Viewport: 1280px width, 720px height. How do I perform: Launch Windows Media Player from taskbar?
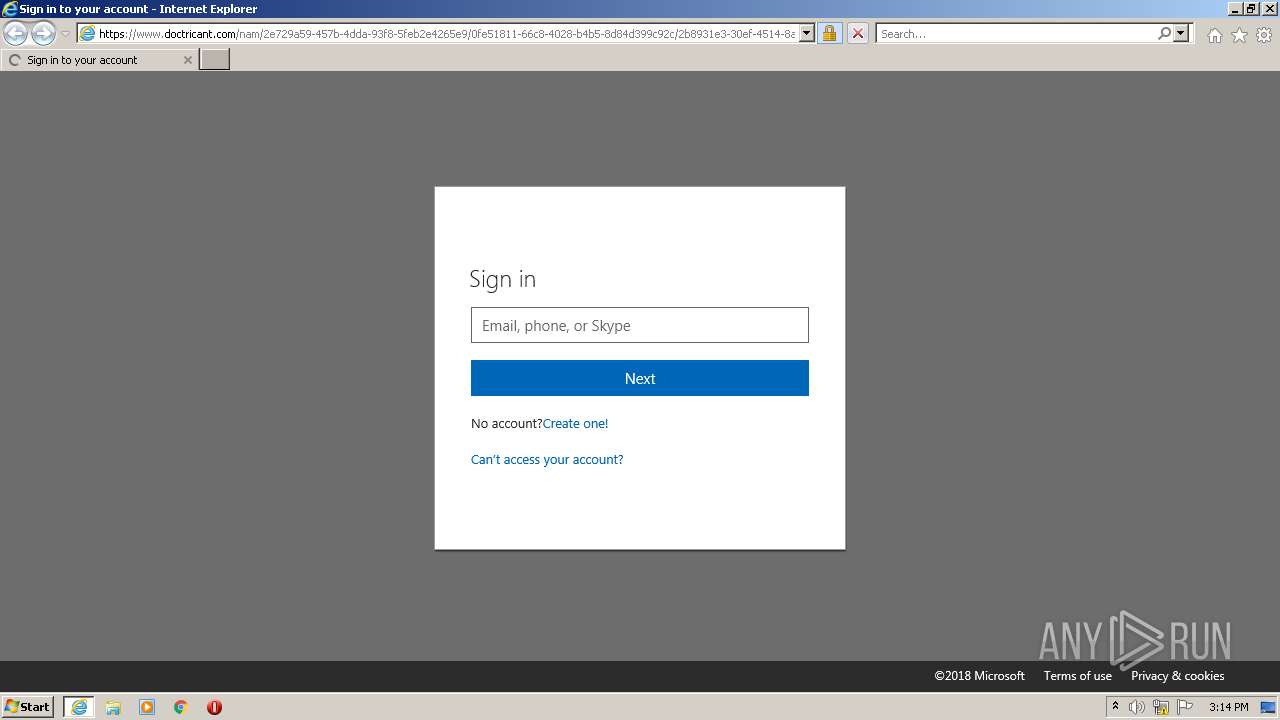(x=147, y=707)
